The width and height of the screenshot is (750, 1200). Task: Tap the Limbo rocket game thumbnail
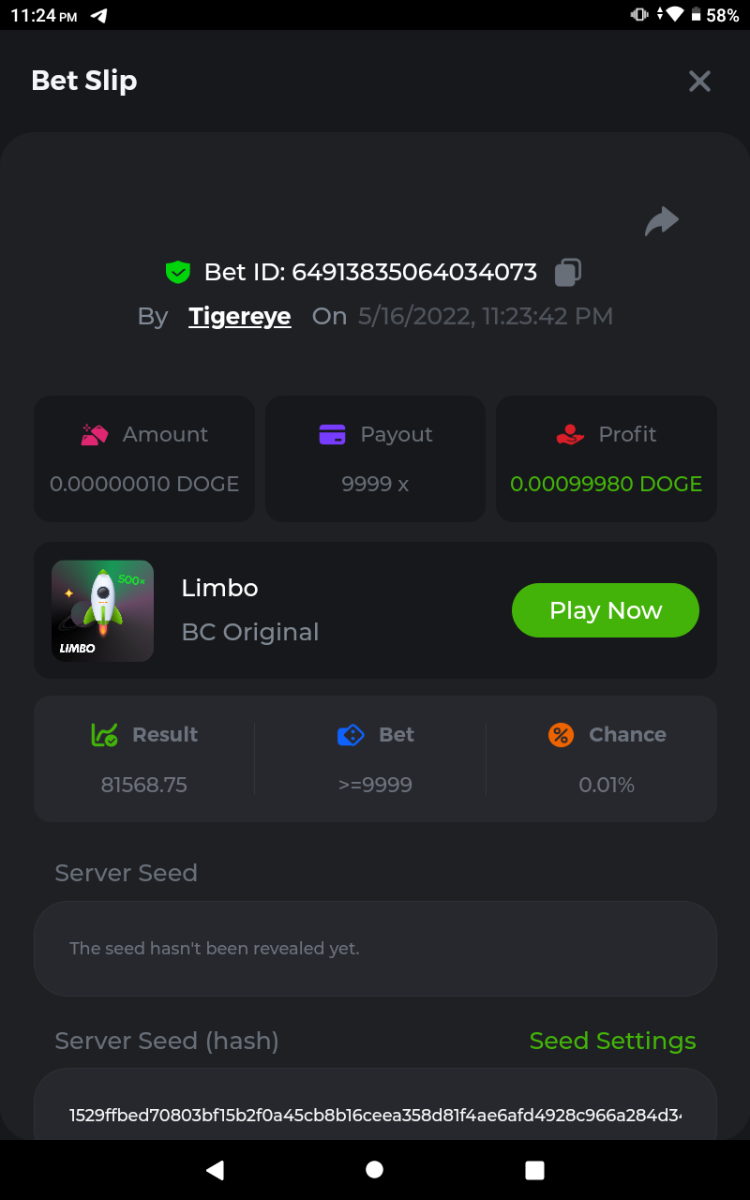coord(103,611)
